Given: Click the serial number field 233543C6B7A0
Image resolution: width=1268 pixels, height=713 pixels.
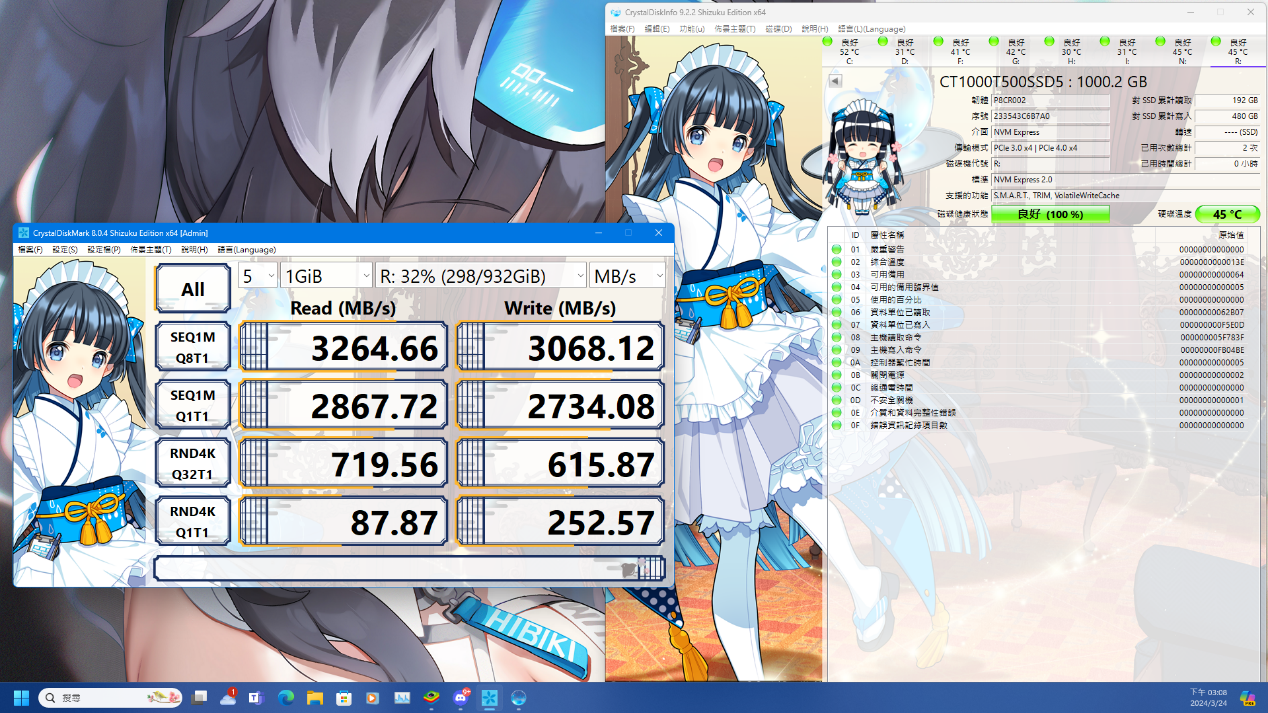Looking at the screenshot, I should click(x=1050, y=116).
